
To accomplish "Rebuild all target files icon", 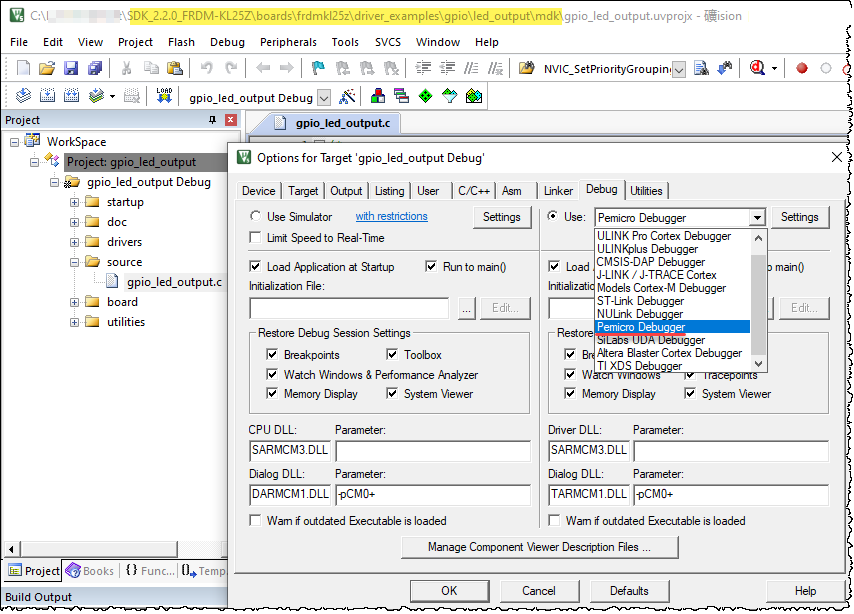I will 71,96.
